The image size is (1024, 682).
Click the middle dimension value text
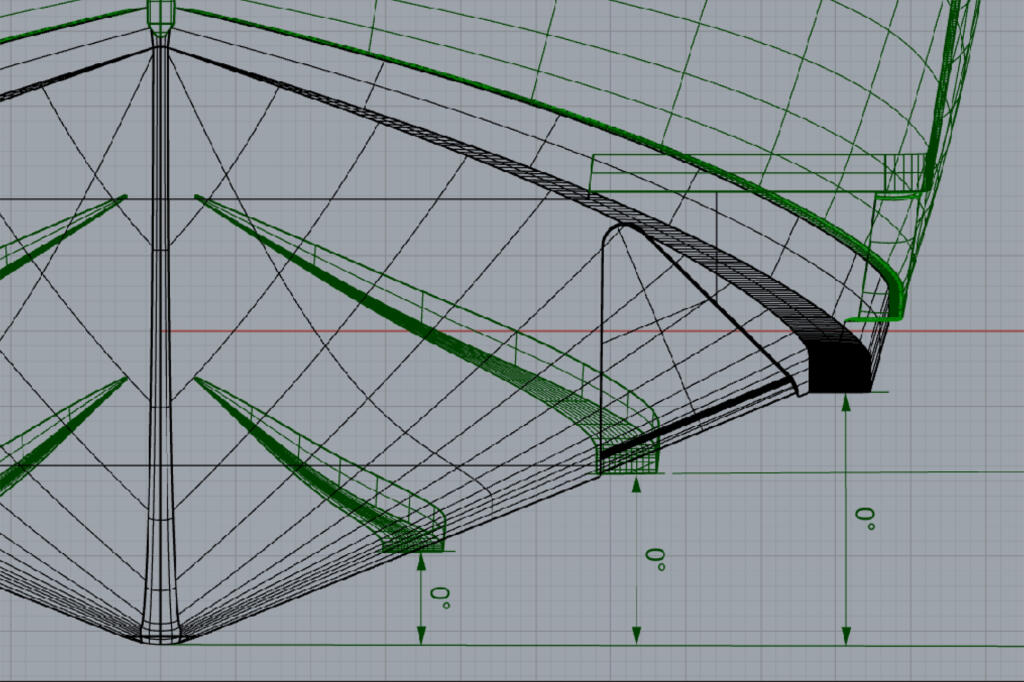pyautogui.click(x=656, y=560)
